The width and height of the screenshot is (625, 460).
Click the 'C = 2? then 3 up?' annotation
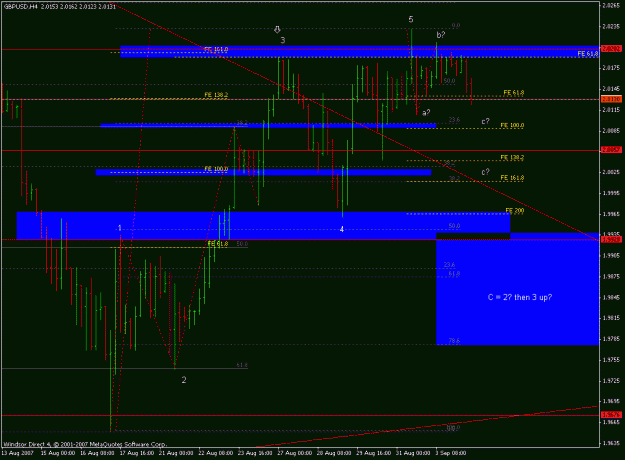tap(520, 297)
